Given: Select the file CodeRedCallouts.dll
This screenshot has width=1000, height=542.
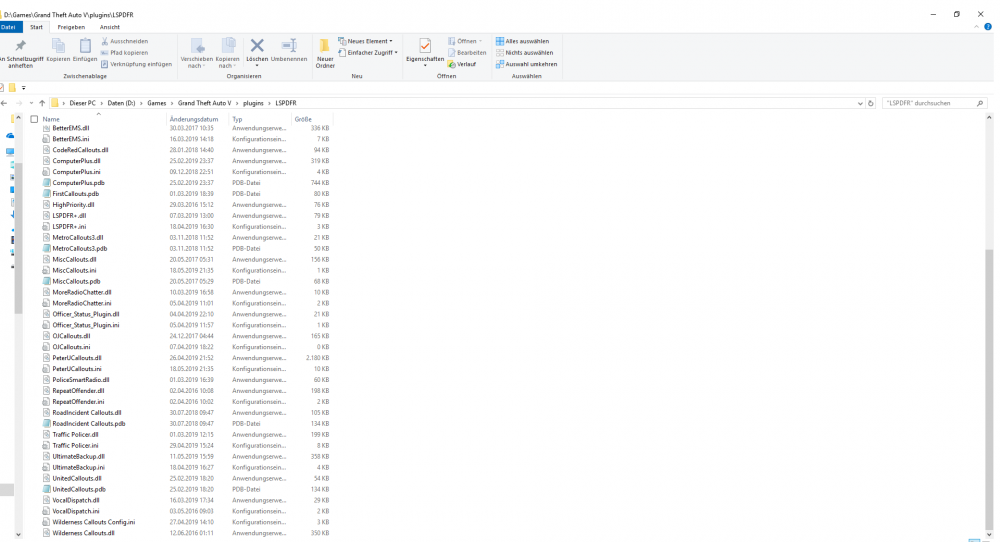Looking at the screenshot, I should [80, 150].
